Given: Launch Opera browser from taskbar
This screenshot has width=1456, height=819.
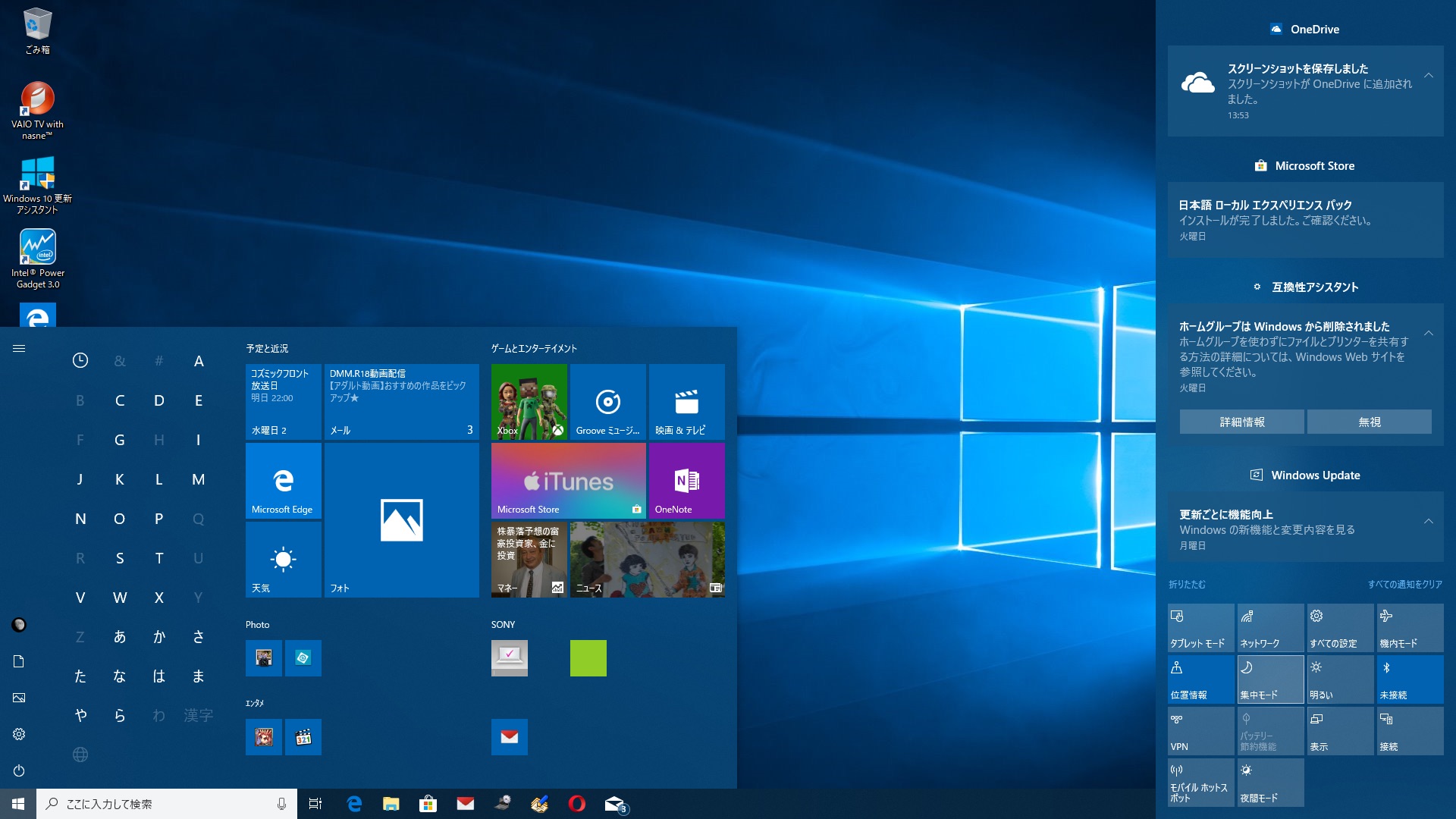Looking at the screenshot, I should pos(577,804).
